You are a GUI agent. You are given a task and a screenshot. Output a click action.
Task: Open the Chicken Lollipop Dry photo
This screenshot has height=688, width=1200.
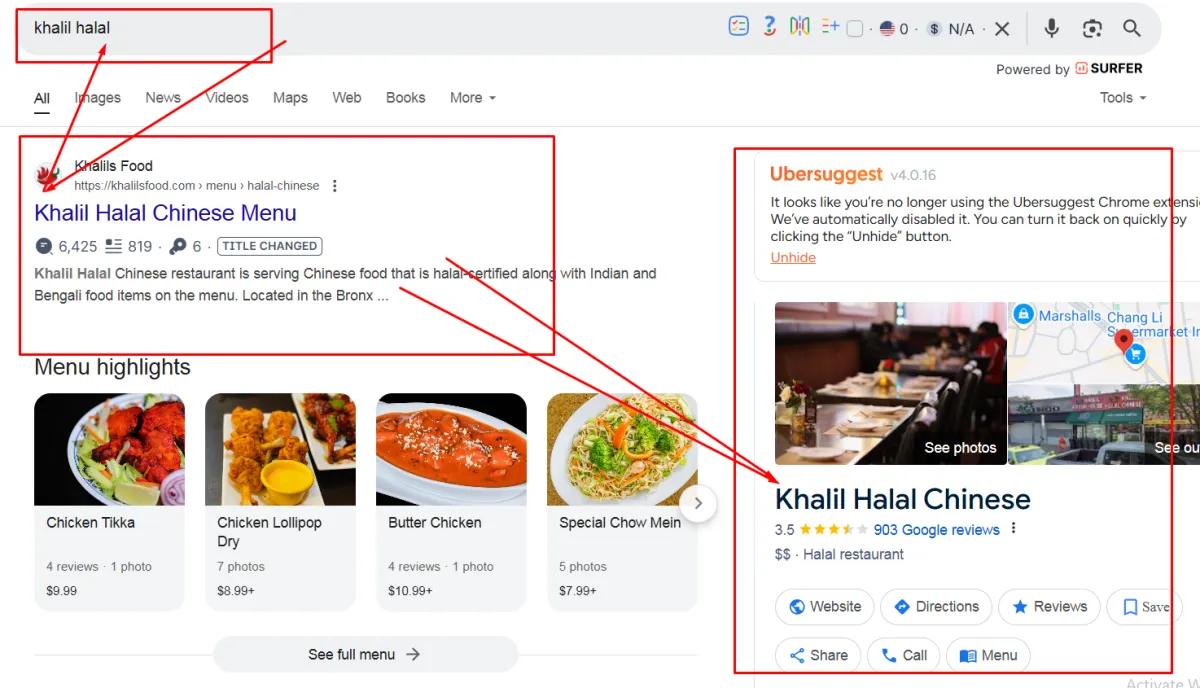[281, 449]
